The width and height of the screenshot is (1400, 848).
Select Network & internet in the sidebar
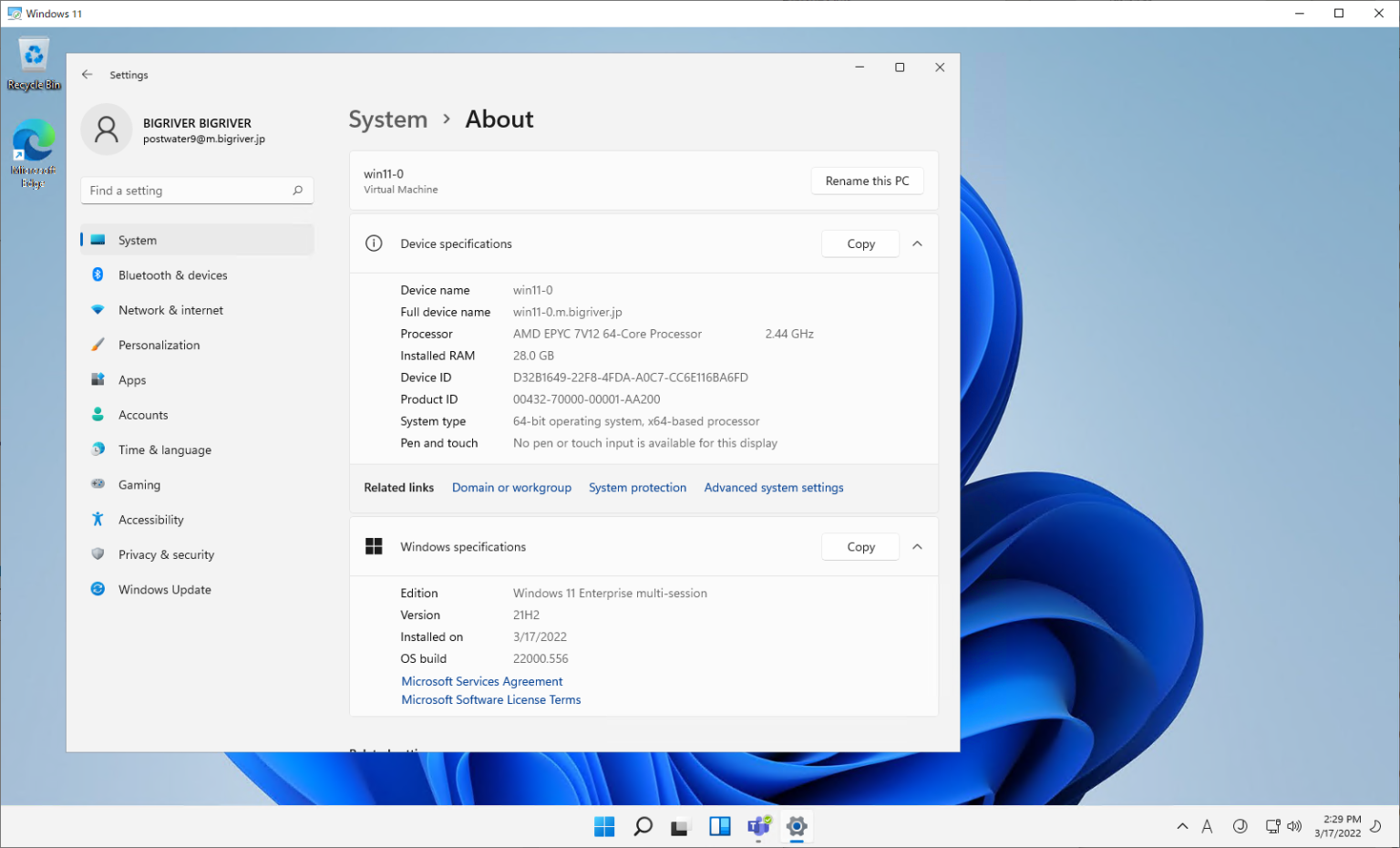coord(170,310)
